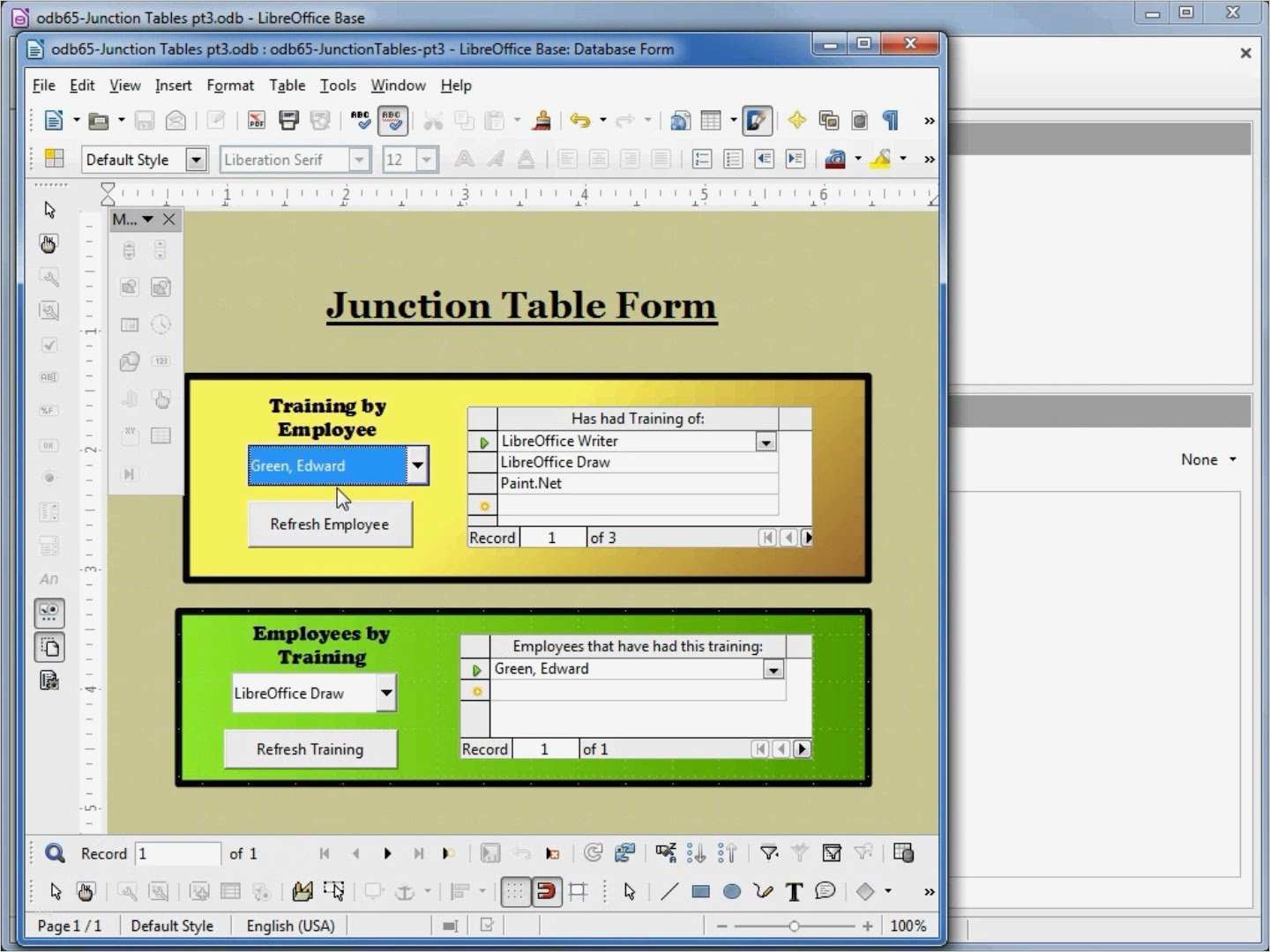1270x952 pixels.
Task: Select the Print icon
Action: [288, 121]
